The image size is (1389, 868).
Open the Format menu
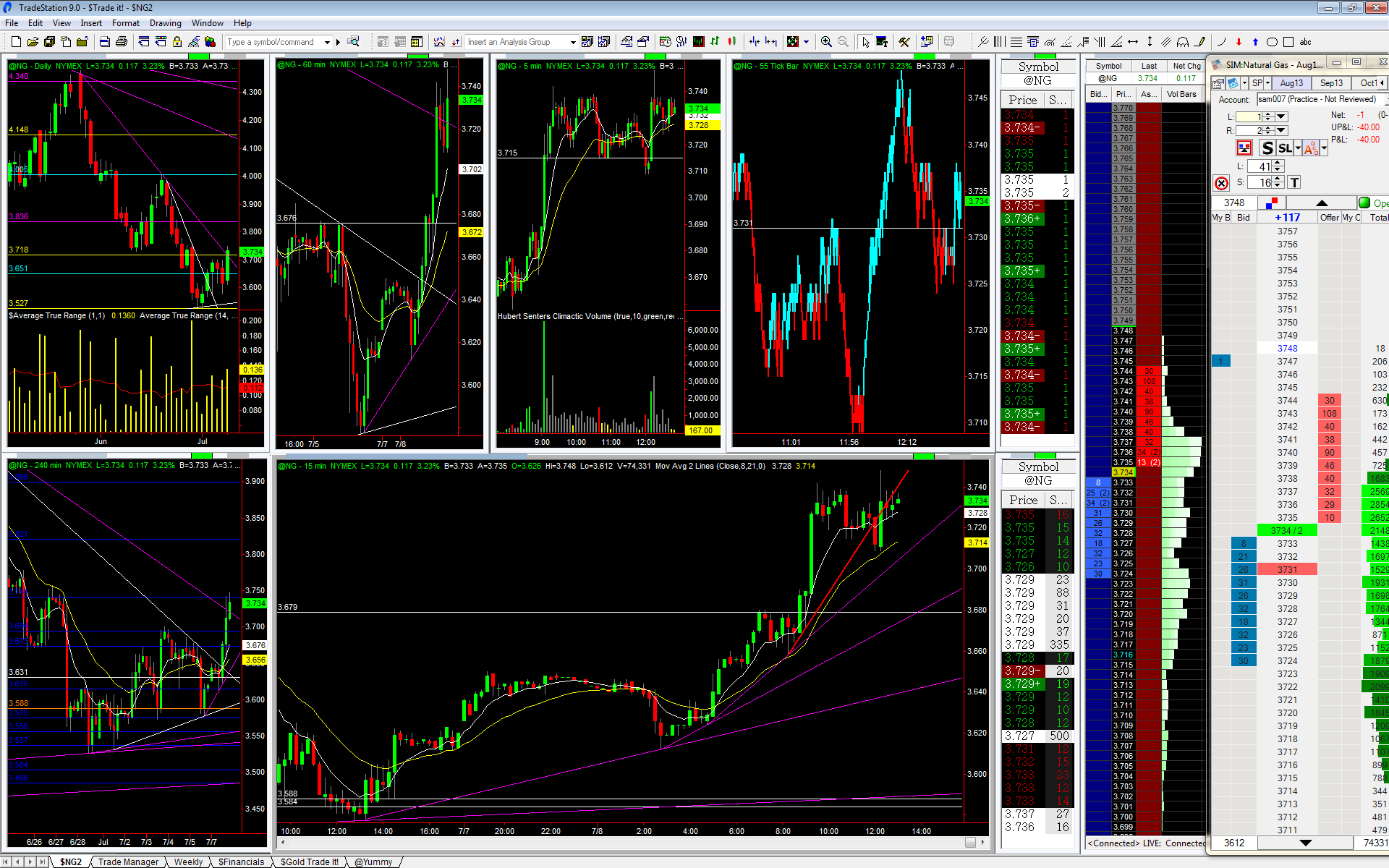pyautogui.click(x=126, y=23)
